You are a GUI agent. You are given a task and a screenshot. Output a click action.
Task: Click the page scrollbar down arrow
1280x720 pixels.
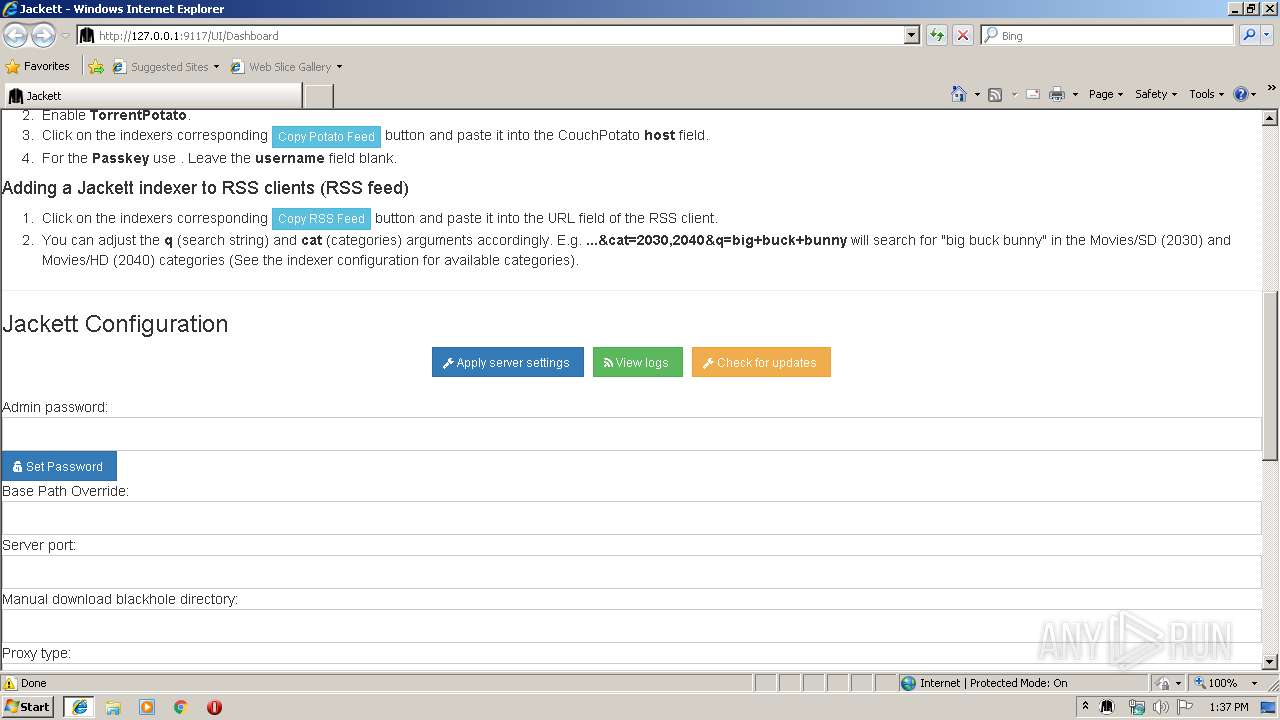coord(1270,661)
